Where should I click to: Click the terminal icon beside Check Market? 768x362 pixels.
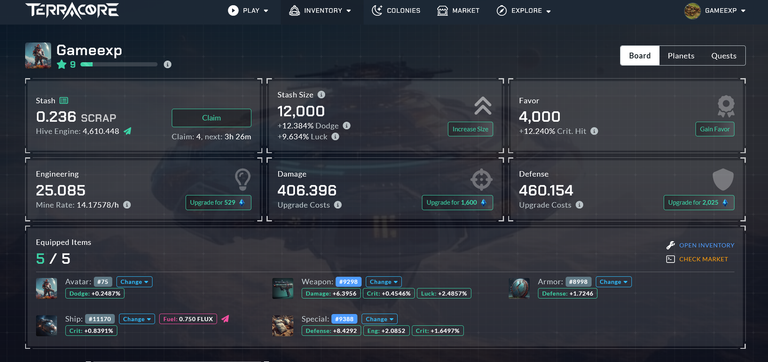click(671, 259)
